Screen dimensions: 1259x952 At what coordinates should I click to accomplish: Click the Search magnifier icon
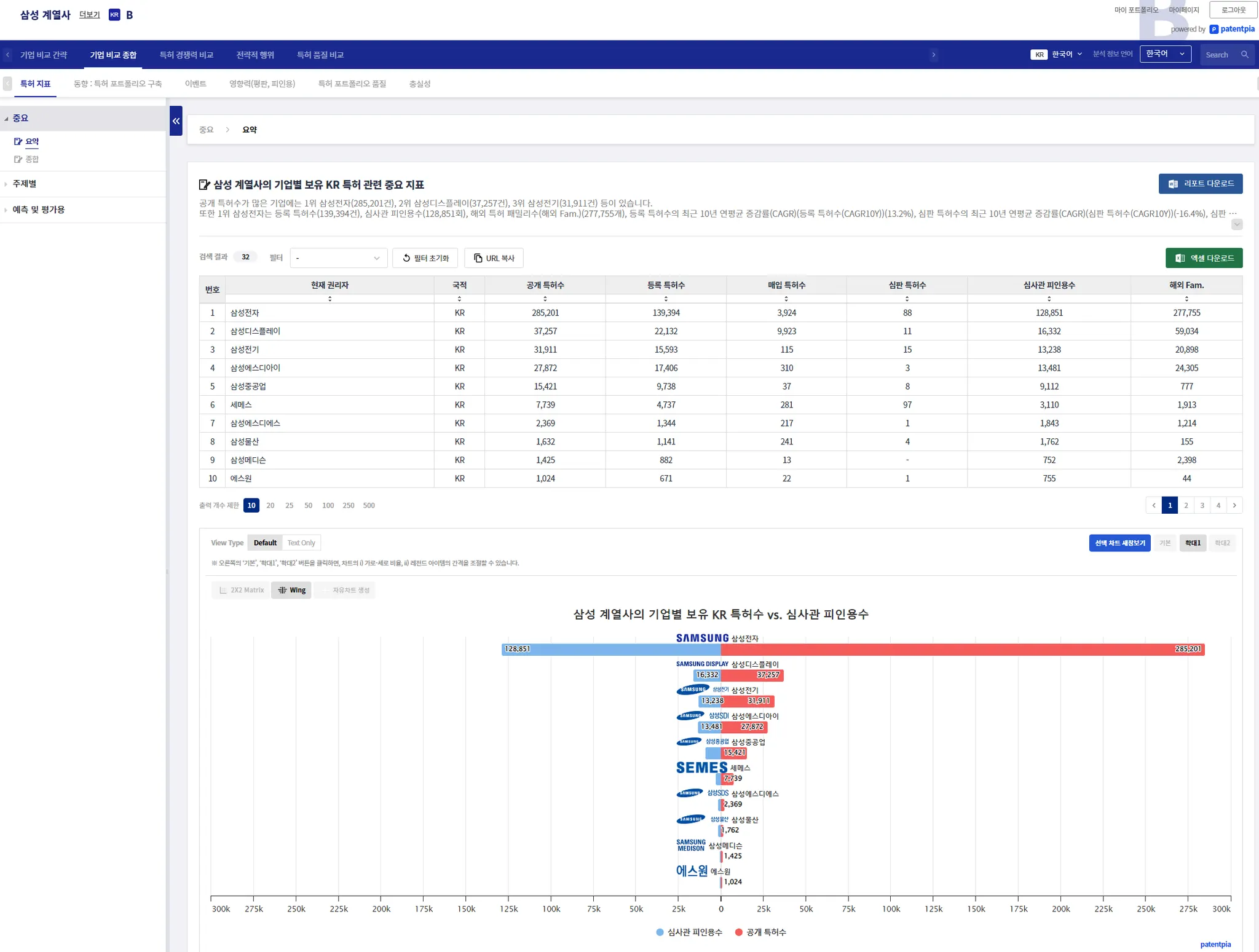pos(1244,55)
